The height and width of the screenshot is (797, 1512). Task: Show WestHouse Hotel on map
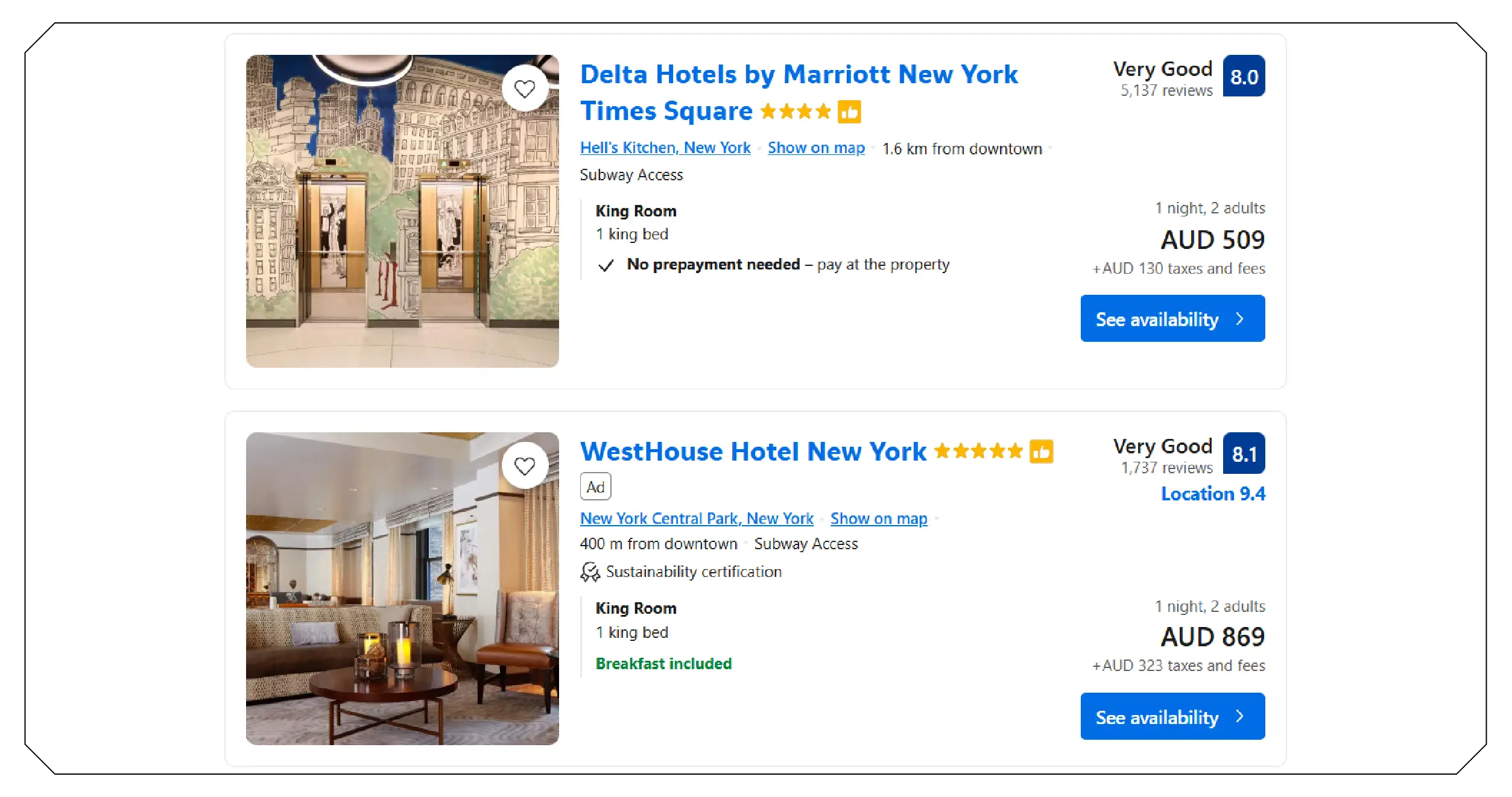coord(879,518)
